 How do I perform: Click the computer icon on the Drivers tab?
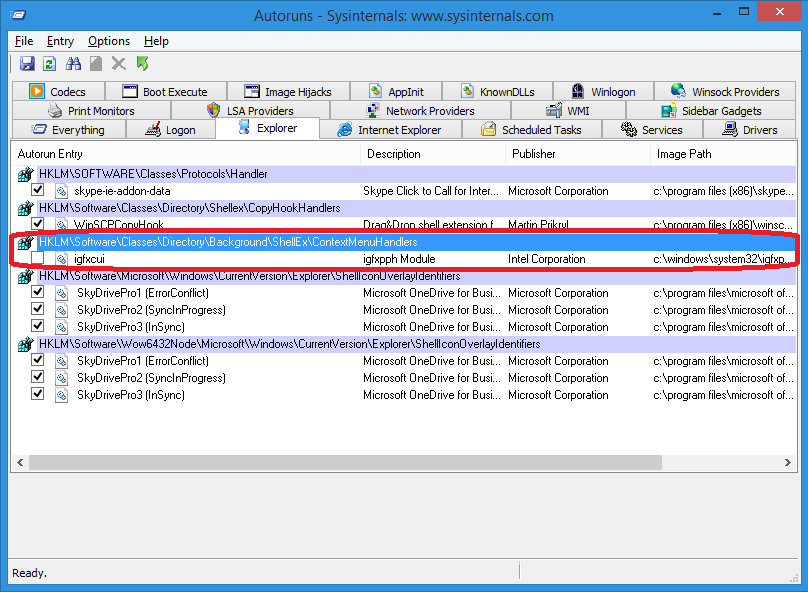pyautogui.click(x=730, y=129)
